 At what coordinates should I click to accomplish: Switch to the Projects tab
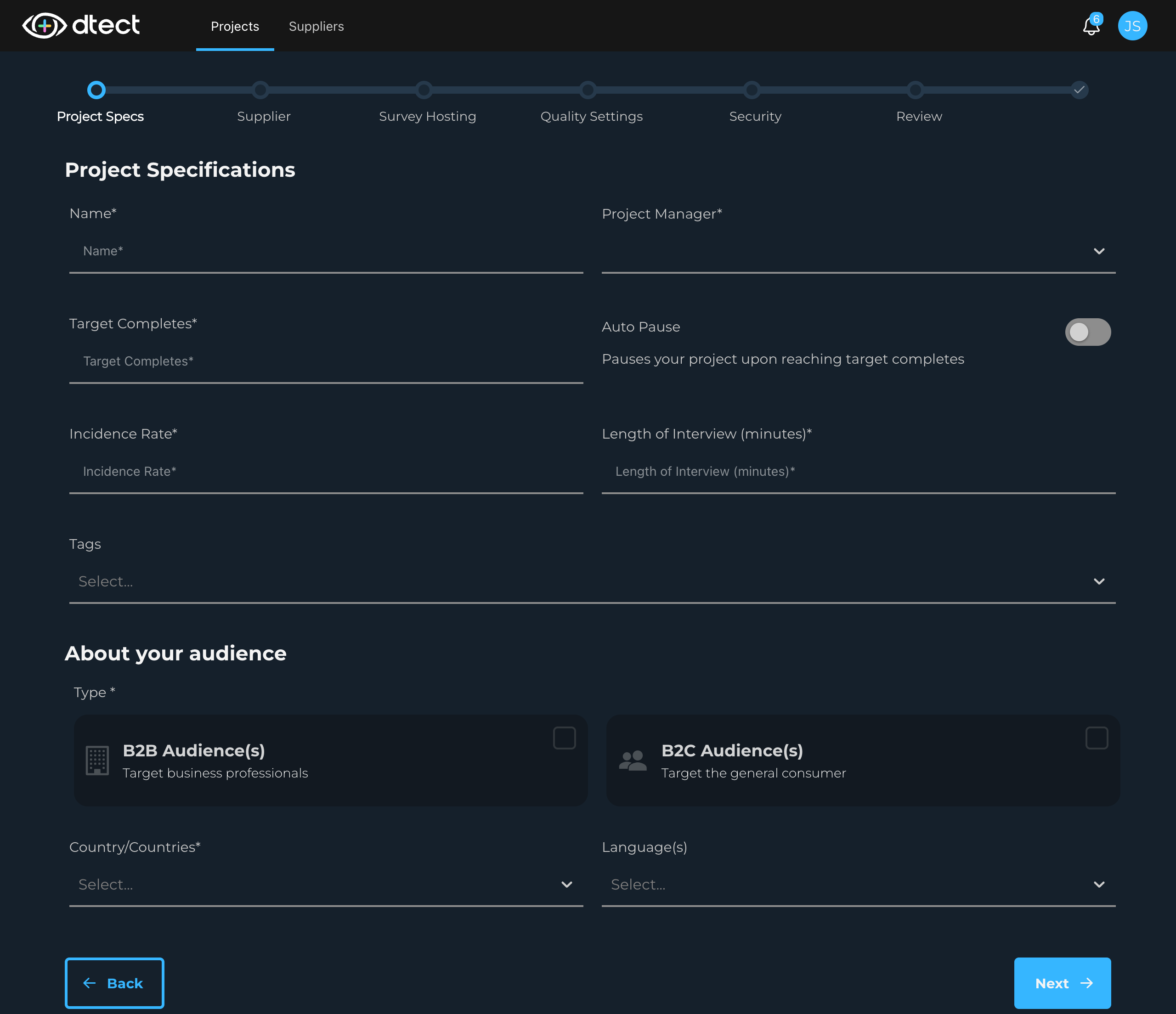click(235, 26)
